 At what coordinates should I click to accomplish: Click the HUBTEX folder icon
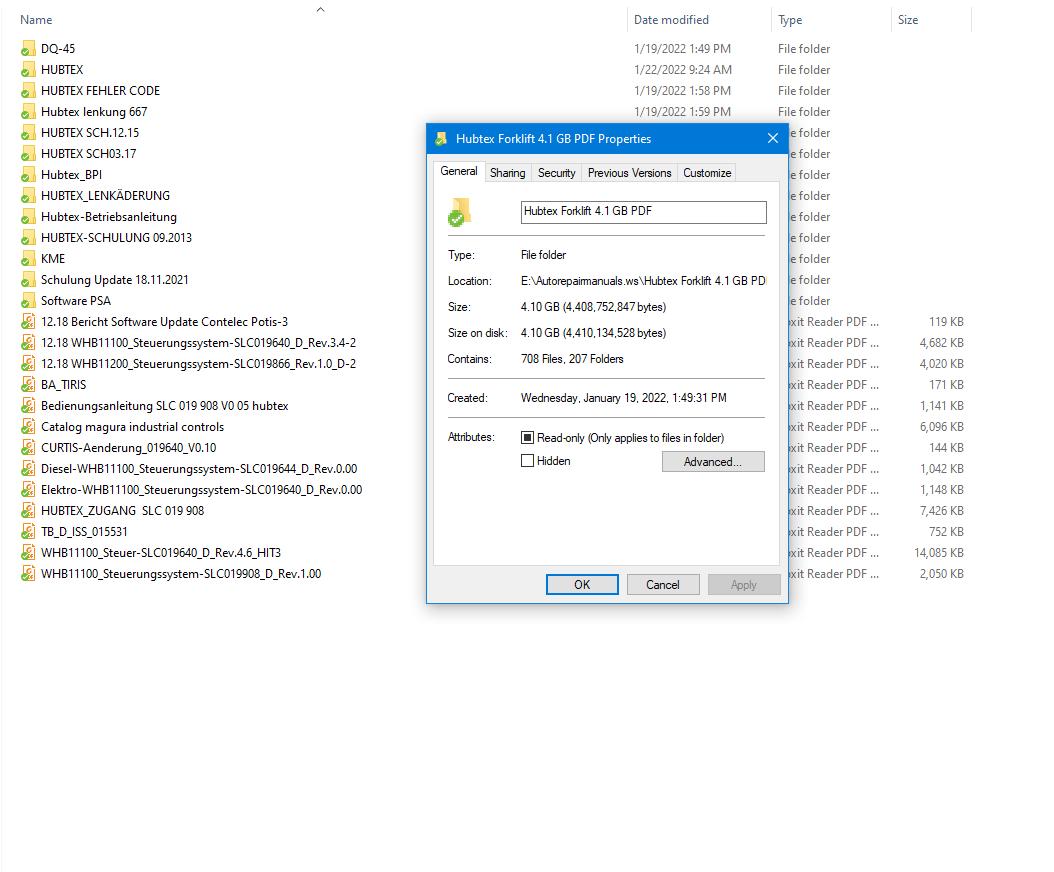tap(28, 69)
